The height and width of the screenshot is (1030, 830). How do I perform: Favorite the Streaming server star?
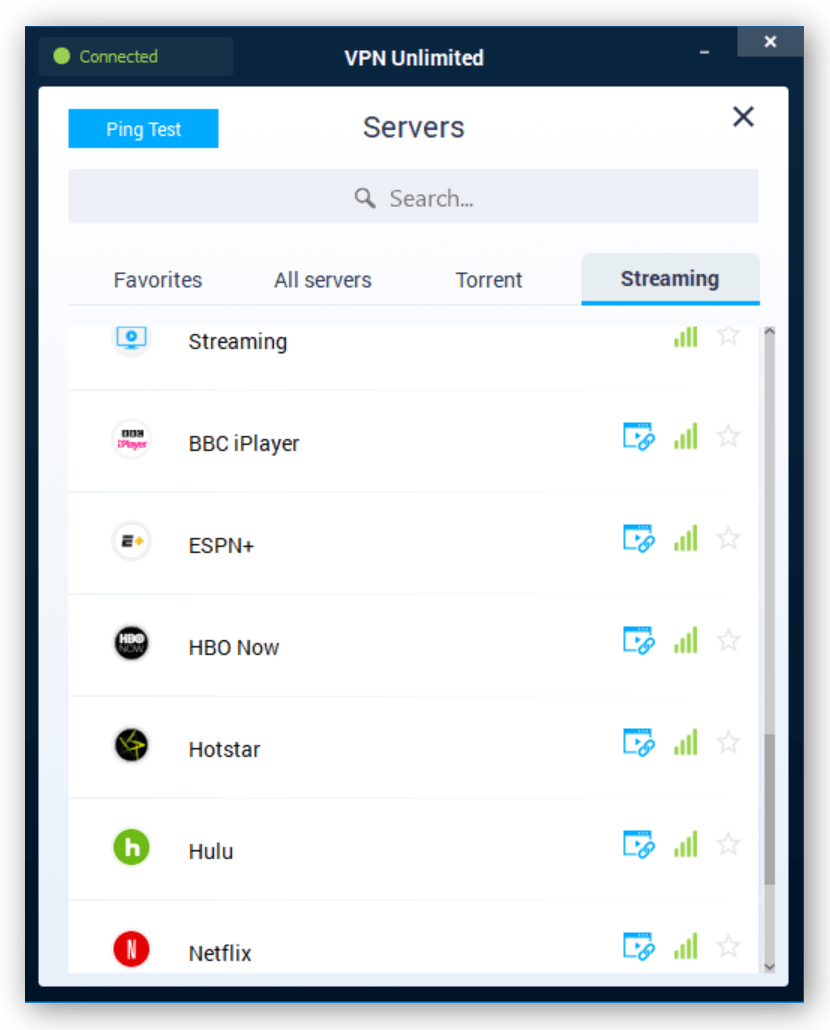pyautogui.click(x=728, y=336)
